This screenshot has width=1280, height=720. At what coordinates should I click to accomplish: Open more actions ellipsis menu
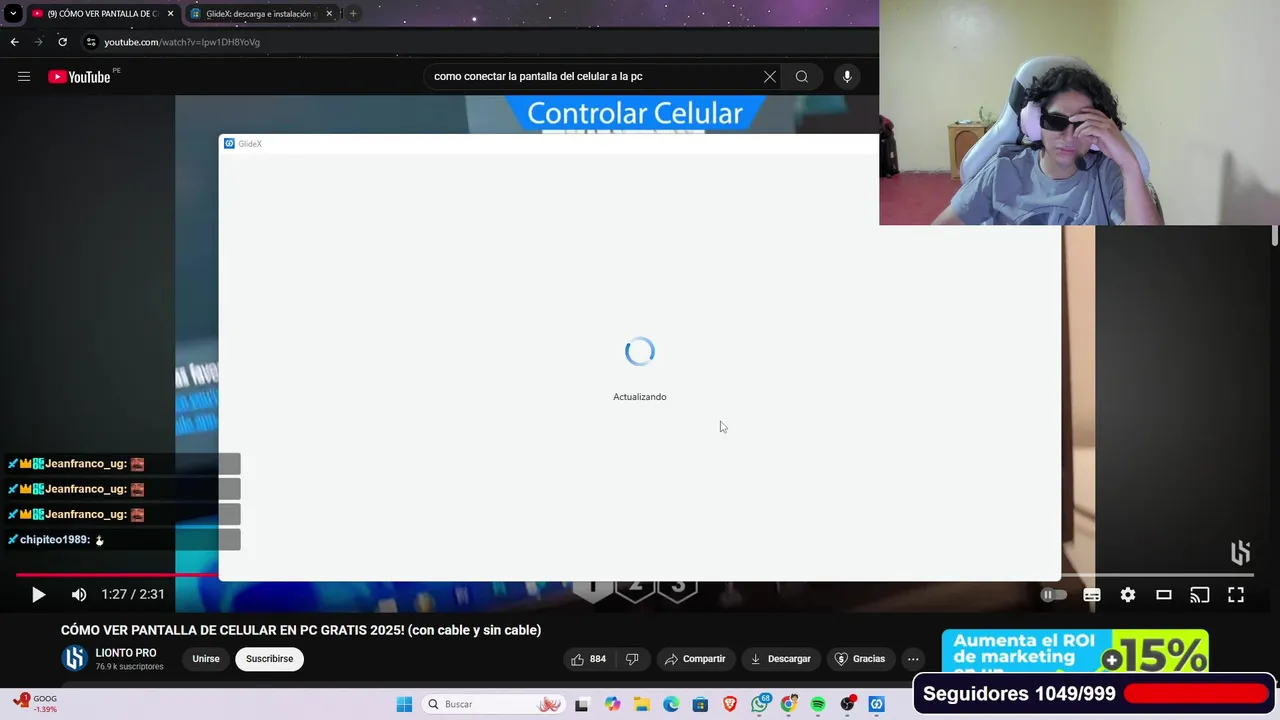pyautogui.click(x=913, y=659)
